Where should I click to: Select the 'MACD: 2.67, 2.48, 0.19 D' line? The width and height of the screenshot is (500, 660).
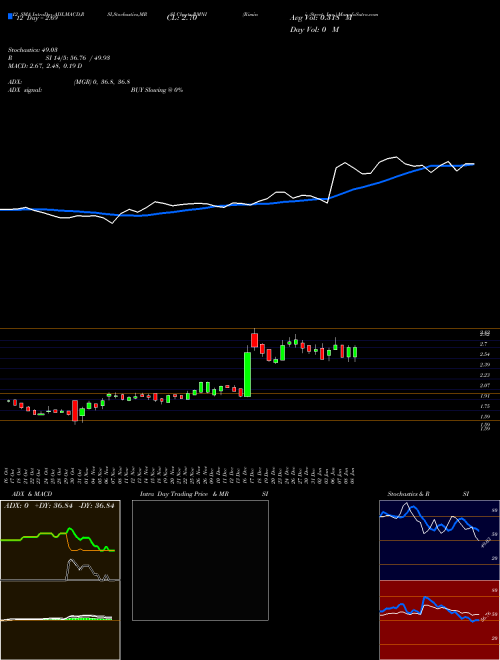pos(45,66)
